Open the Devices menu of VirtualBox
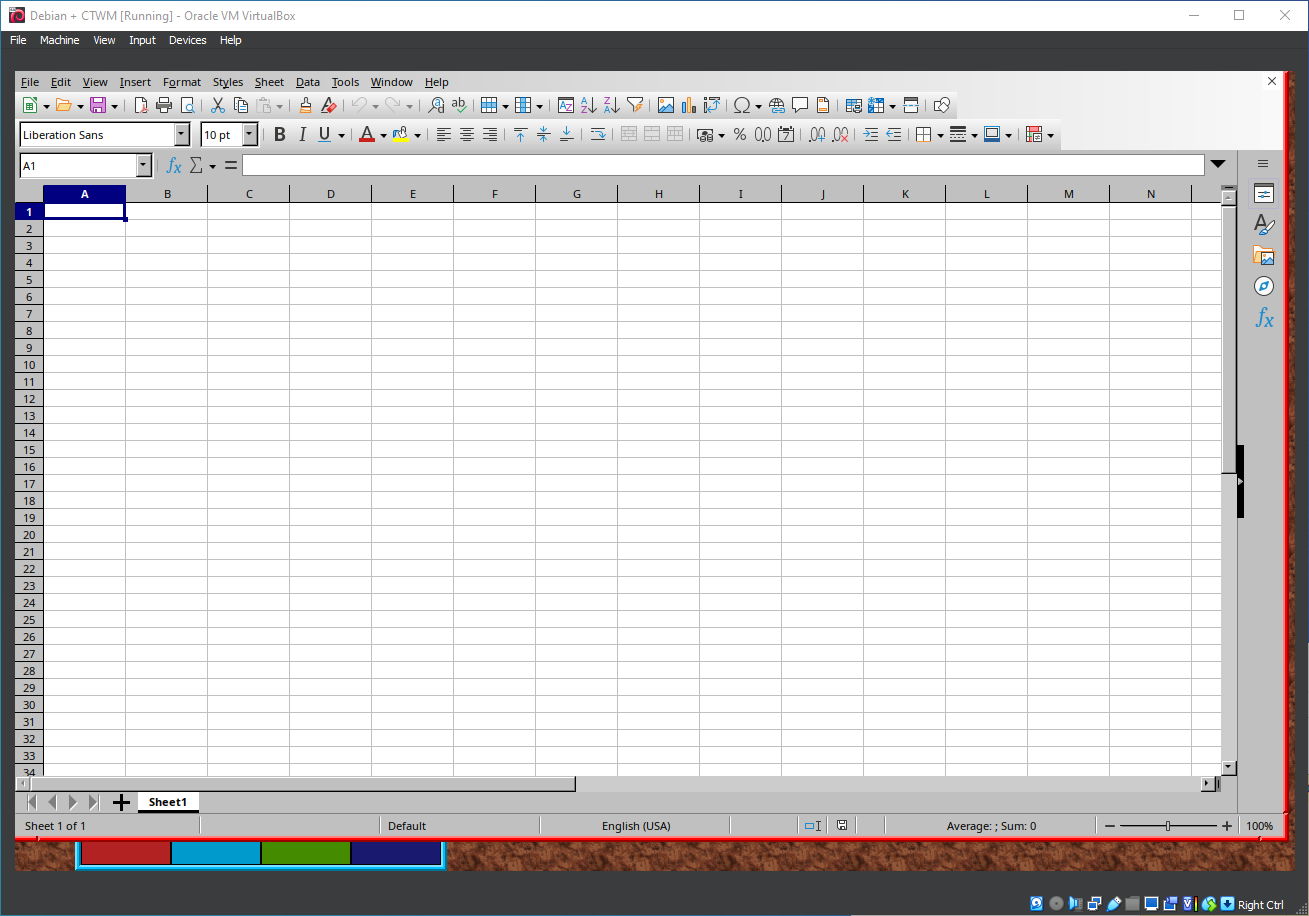Viewport: 1309px width, 916px height. 187,40
